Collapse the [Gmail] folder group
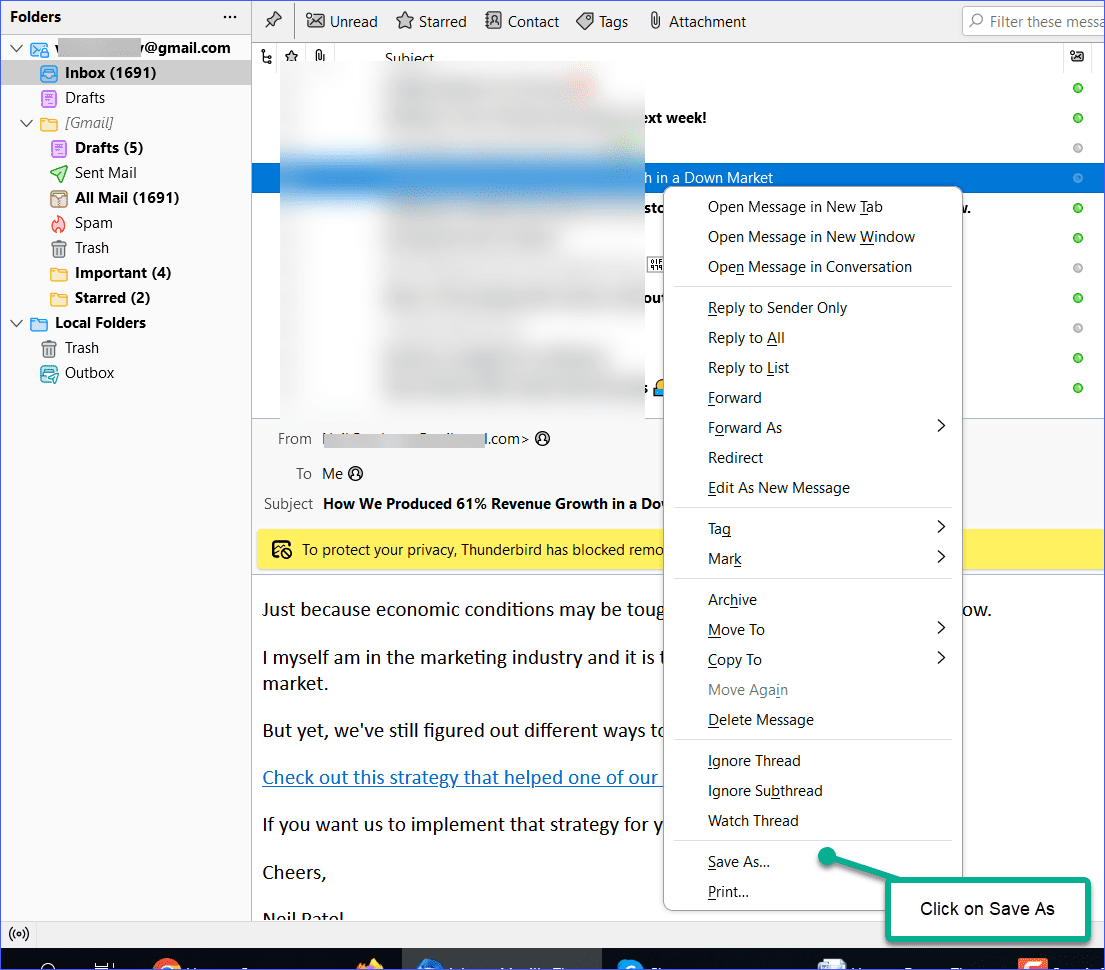Viewport: 1105px width, 970px height. (x=26, y=123)
